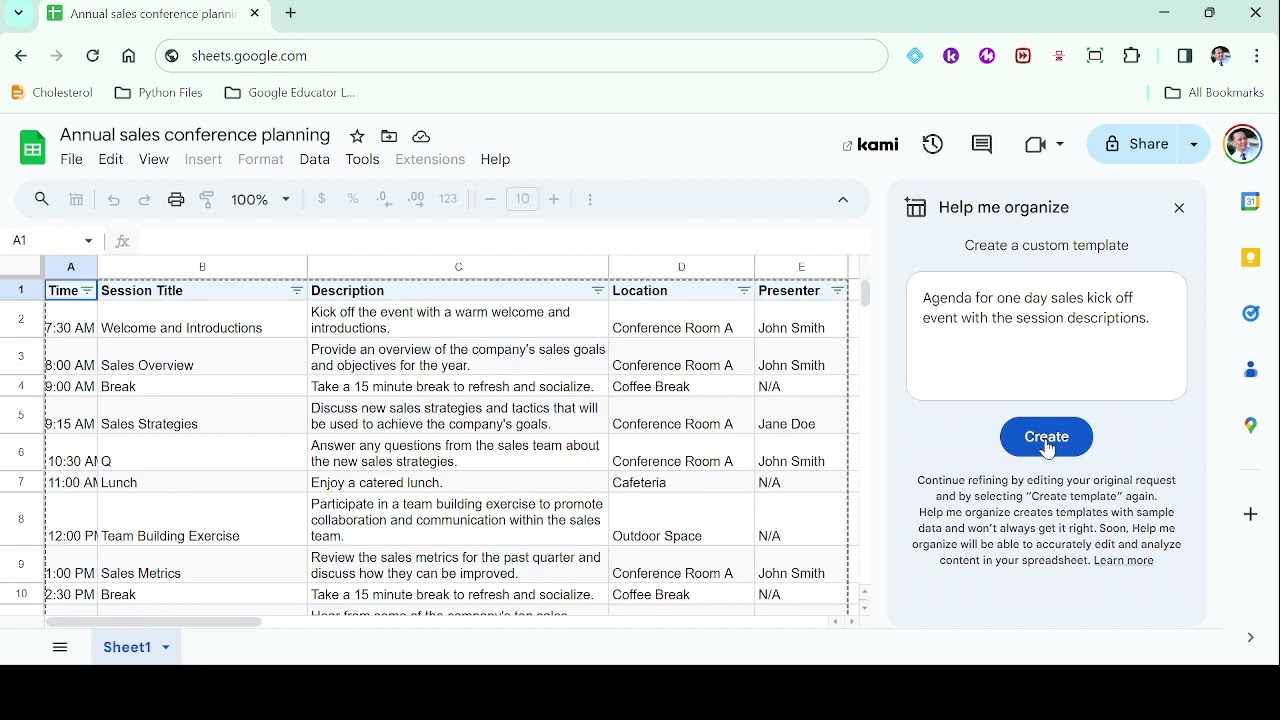Click the undo arrow in toolbar
This screenshot has height=720, width=1280.
[114, 200]
